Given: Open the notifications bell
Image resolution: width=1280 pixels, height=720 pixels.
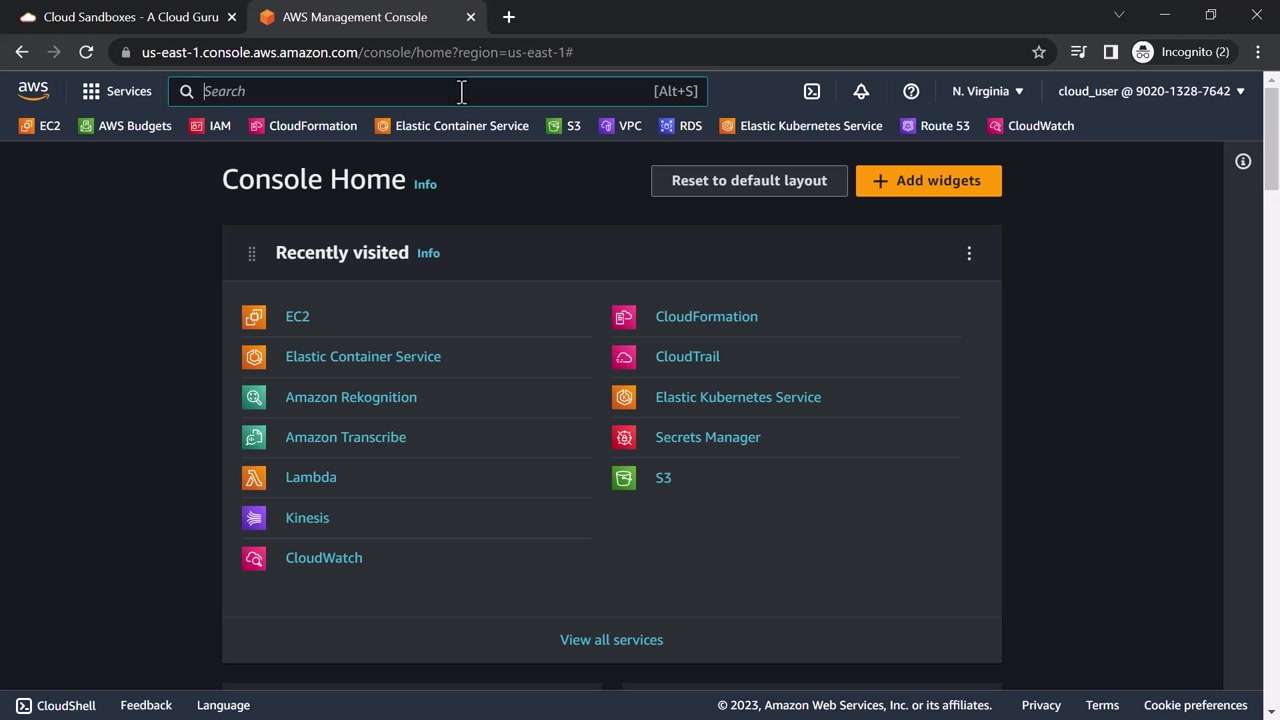Looking at the screenshot, I should (x=861, y=91).
